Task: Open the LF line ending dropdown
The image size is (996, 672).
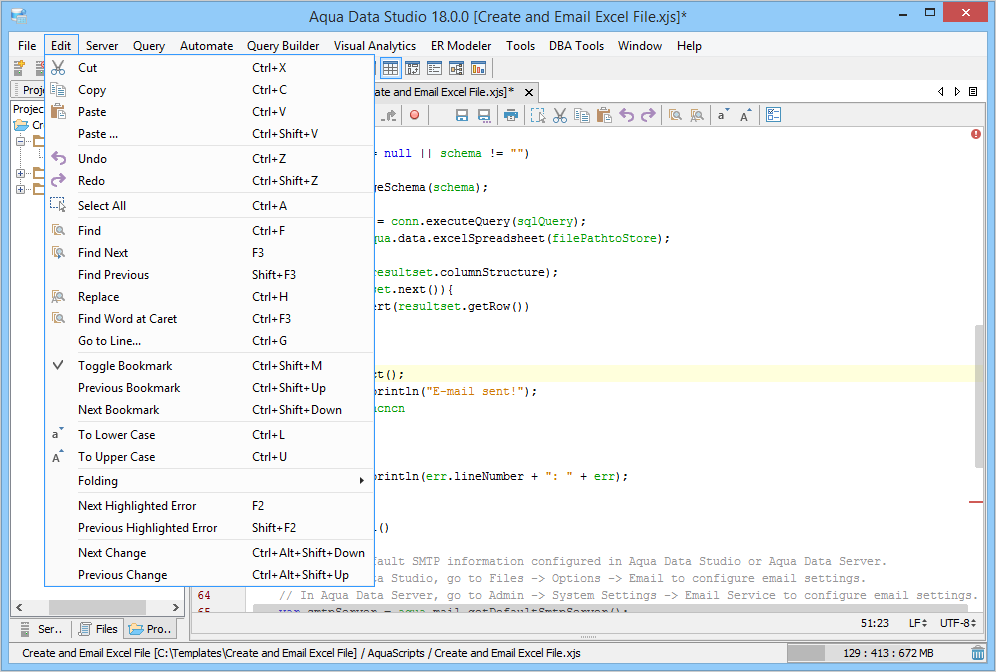Action: (917, 623)
